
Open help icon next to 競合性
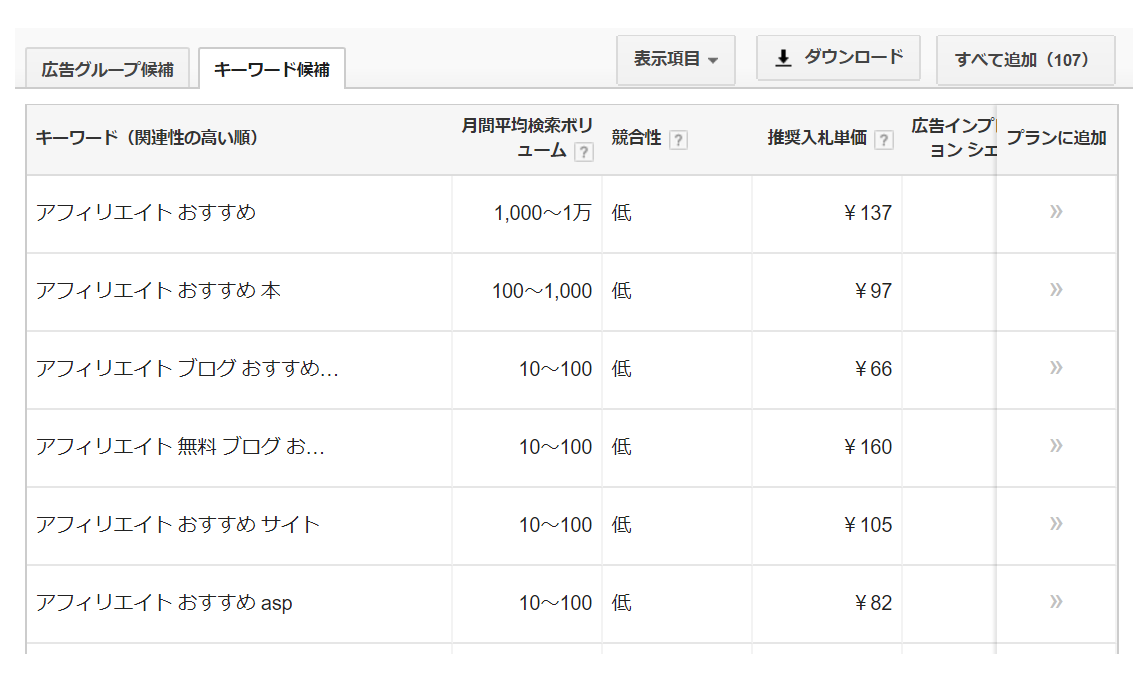coord(678,139)
